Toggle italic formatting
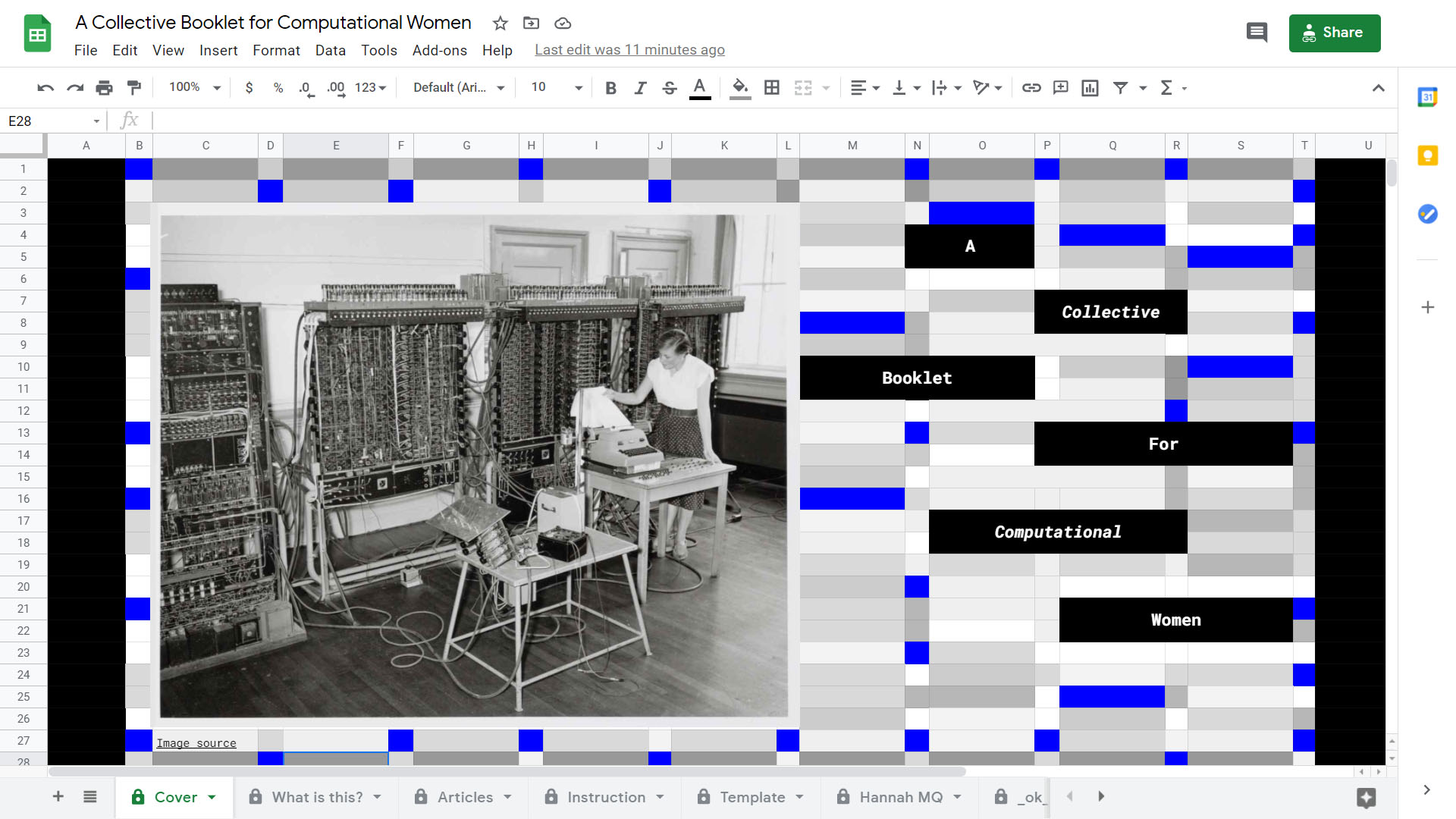Viewport: 1456px width, 819px height. click(640, 87)
